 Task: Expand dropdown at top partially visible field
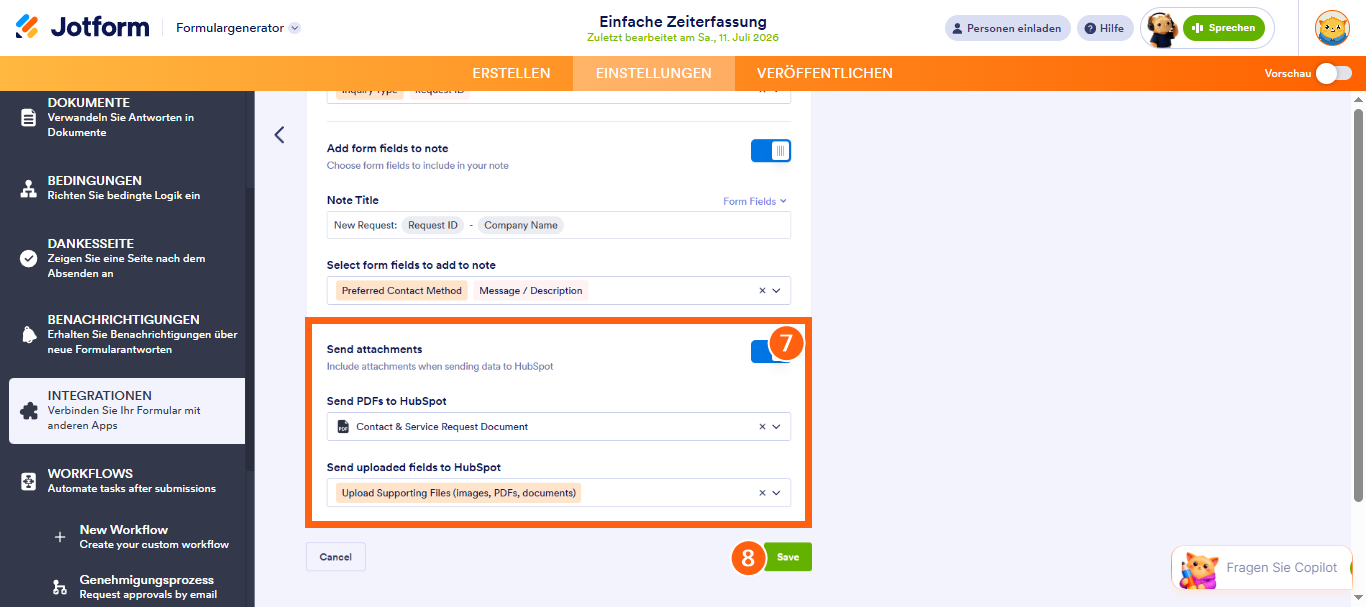click(777, 92)
